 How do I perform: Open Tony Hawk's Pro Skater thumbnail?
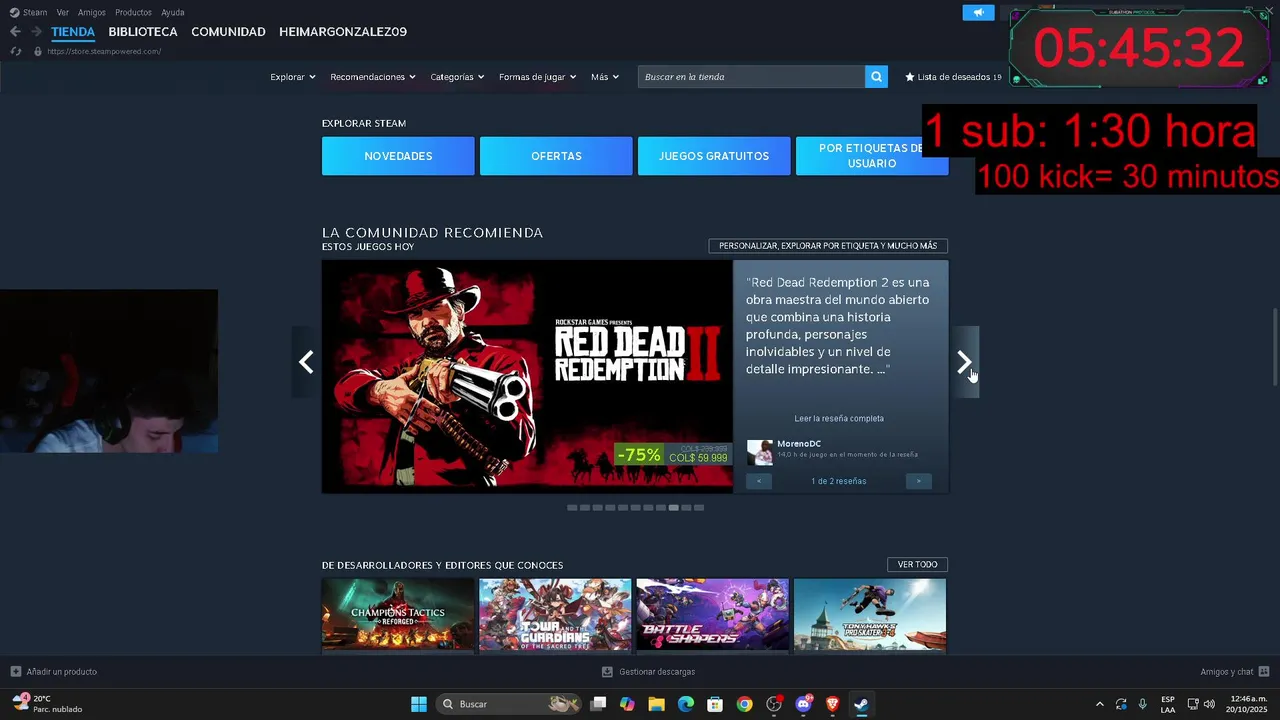click(870, 614)
